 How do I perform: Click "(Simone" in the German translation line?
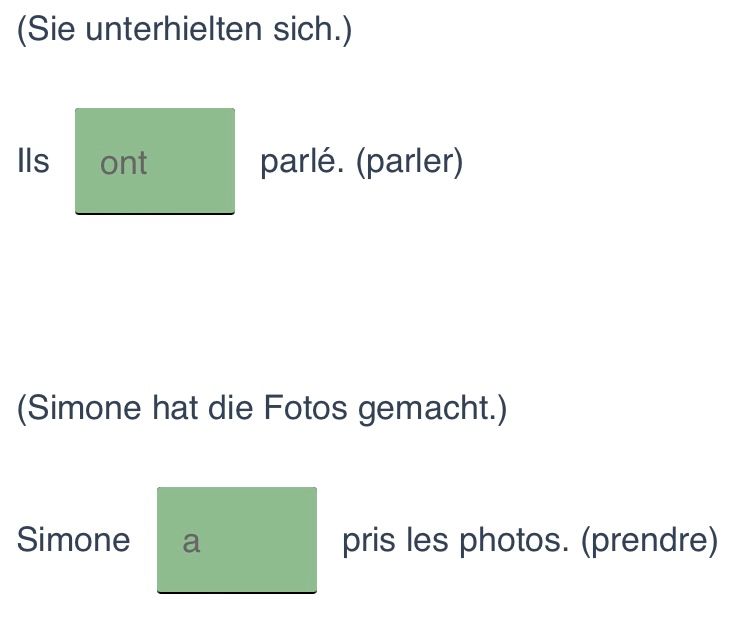click(79, 408)
